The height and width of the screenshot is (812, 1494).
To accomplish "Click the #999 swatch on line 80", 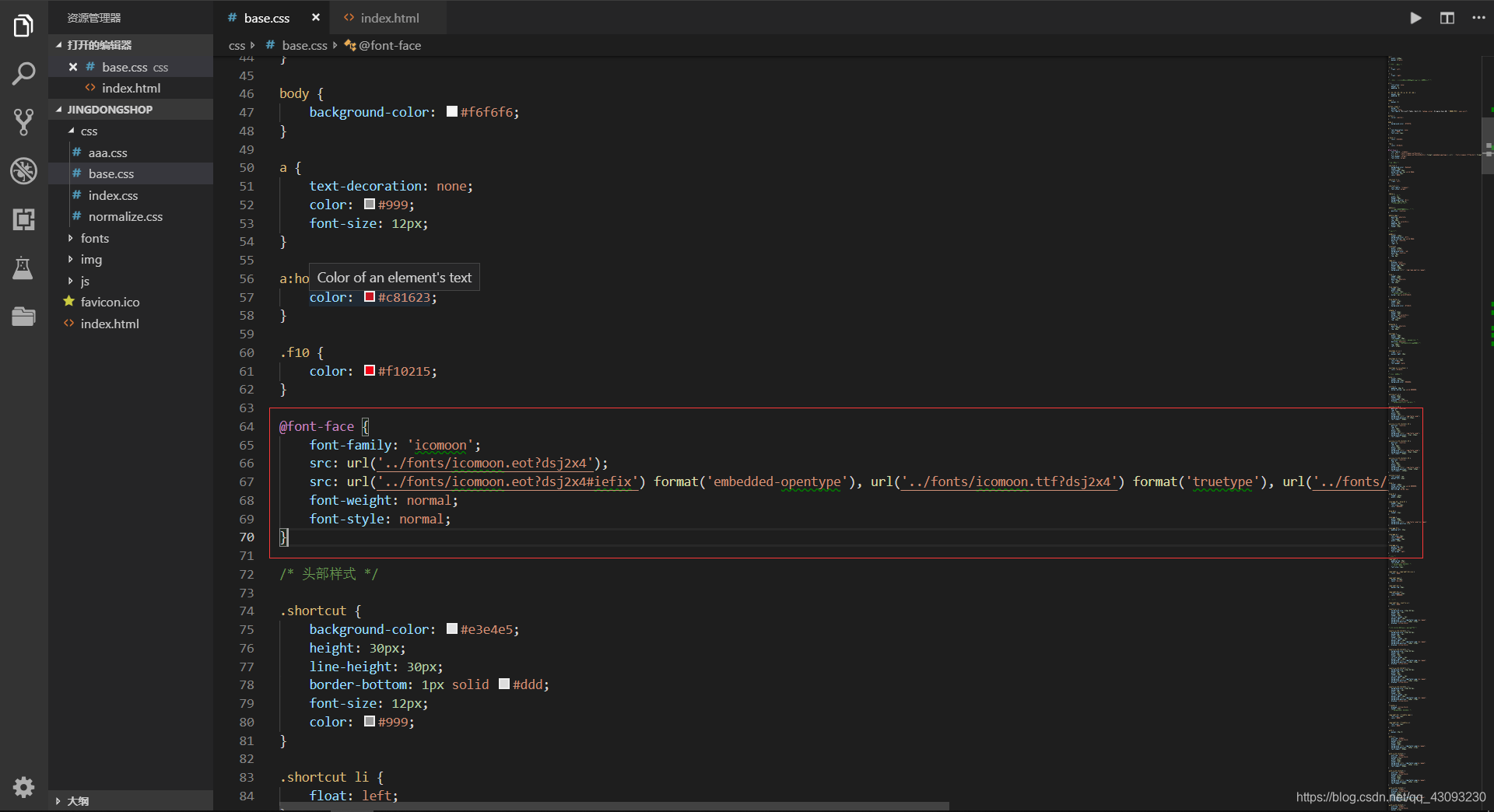I will pos(370,721).
